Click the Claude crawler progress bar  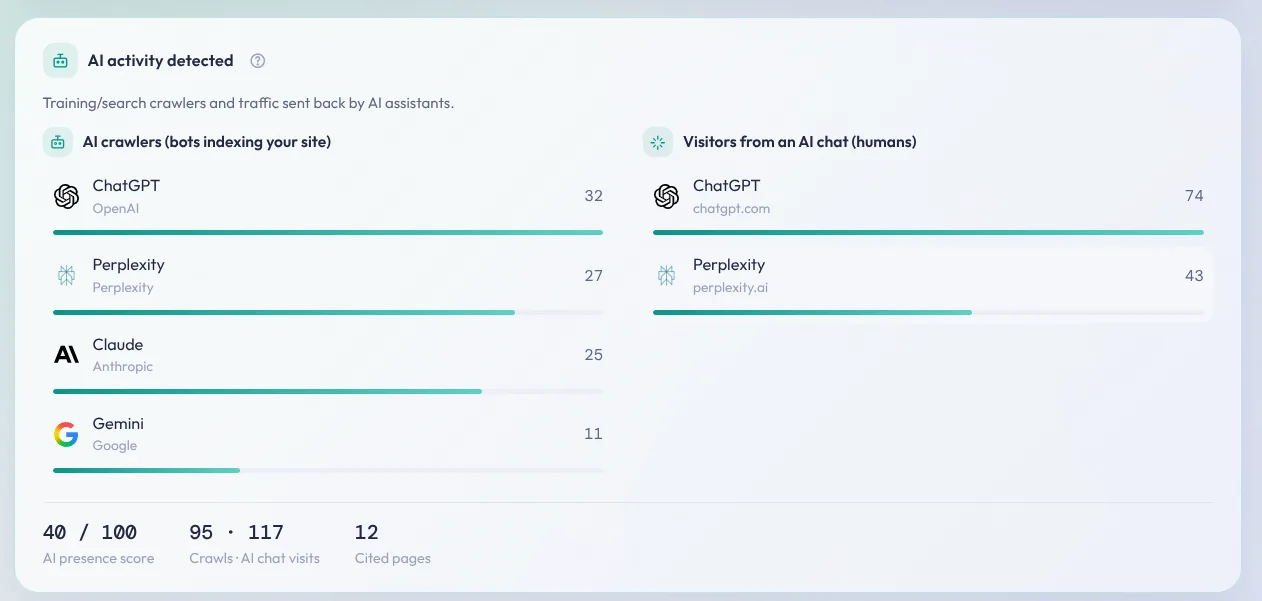click(x=328, y=391)
